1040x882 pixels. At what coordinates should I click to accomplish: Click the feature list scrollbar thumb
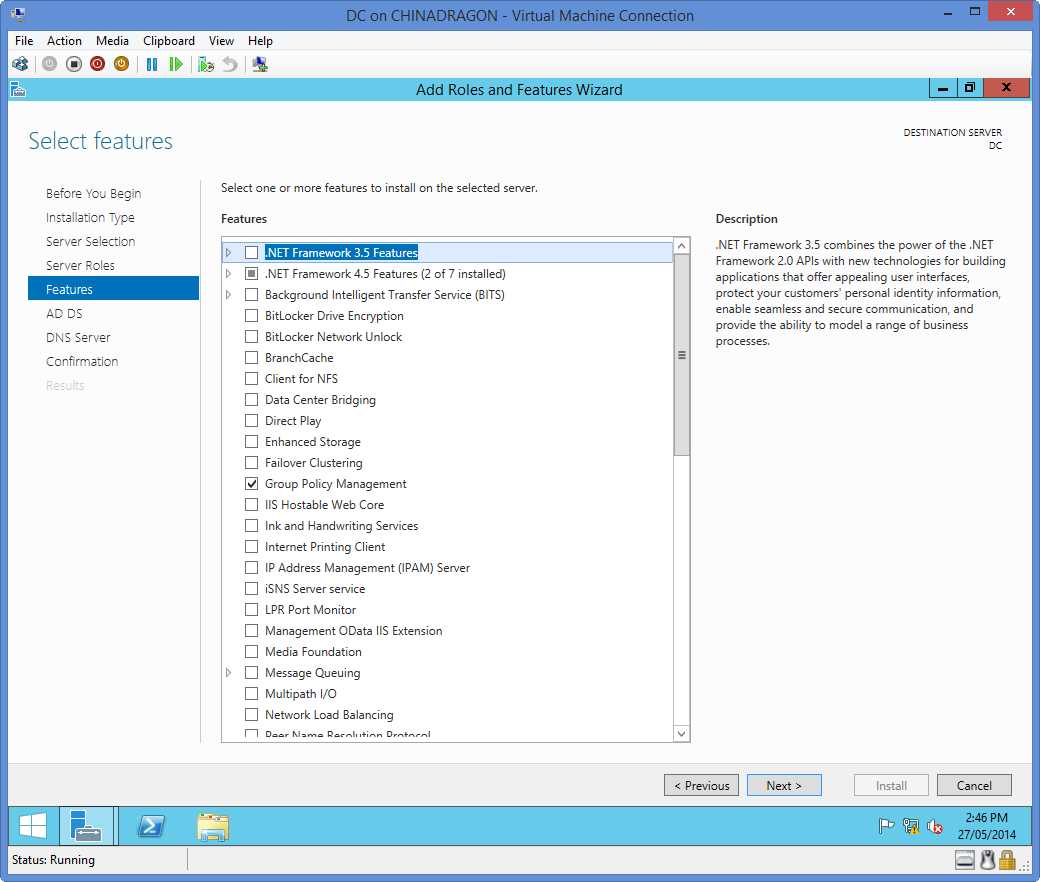pos(681,355)
